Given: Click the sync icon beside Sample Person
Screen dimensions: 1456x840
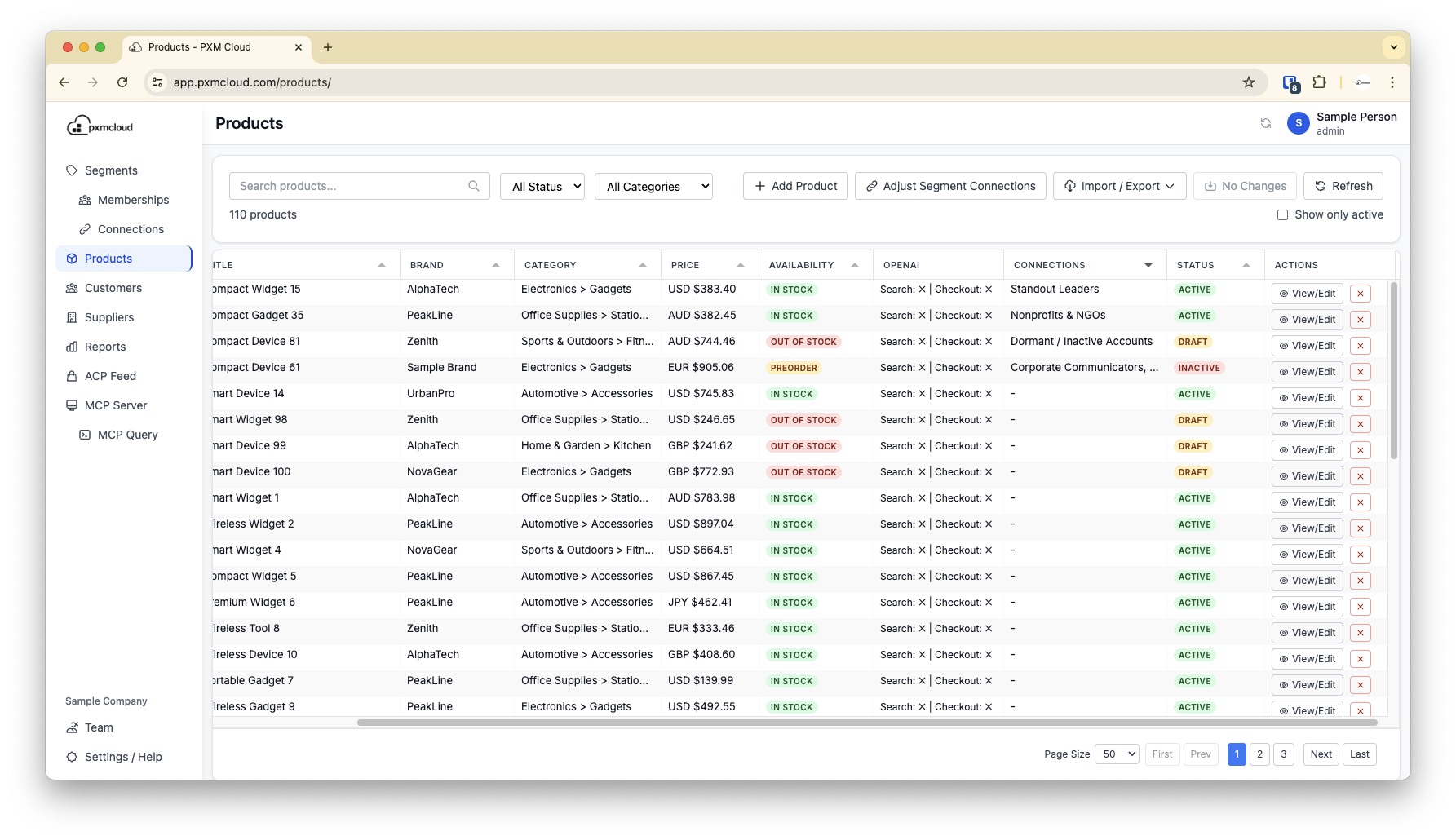Looking at the screenshot, I should point(1266,123).
